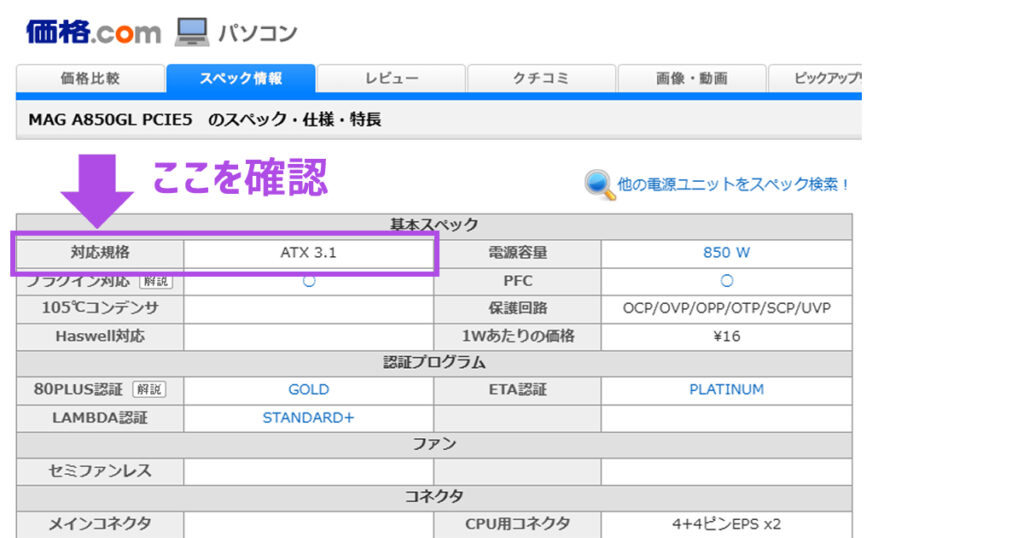Click the ¥16 price value

click(726, 336)
